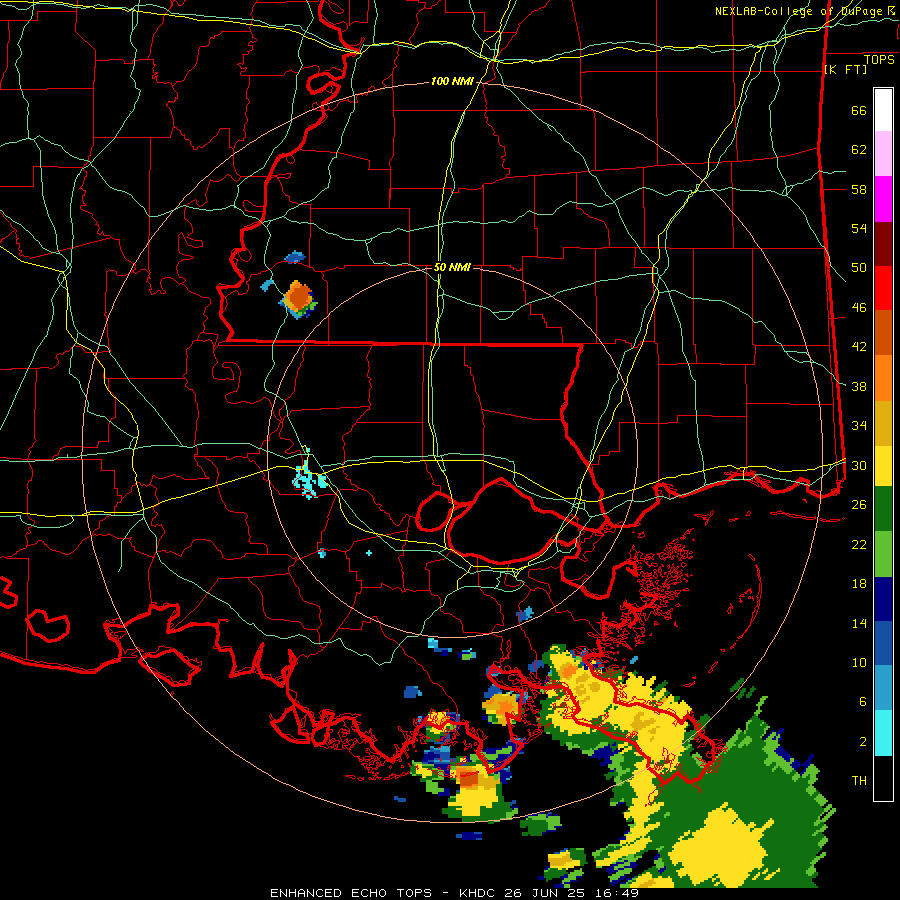Click the '[K FT]' units label

845,69
